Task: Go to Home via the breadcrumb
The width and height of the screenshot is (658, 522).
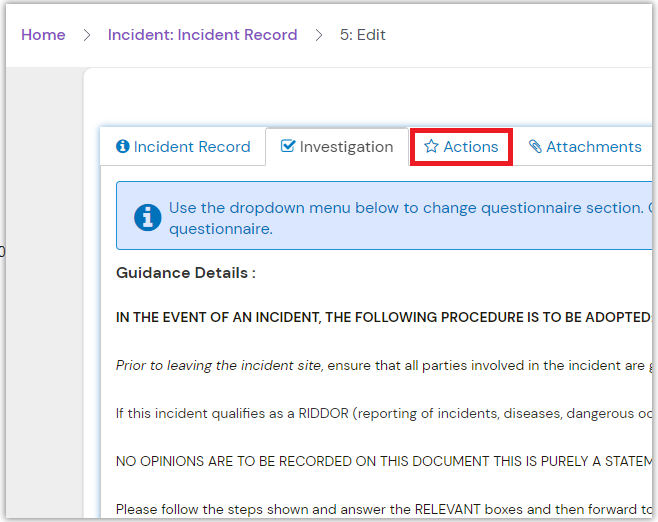Action: point(43,35)
